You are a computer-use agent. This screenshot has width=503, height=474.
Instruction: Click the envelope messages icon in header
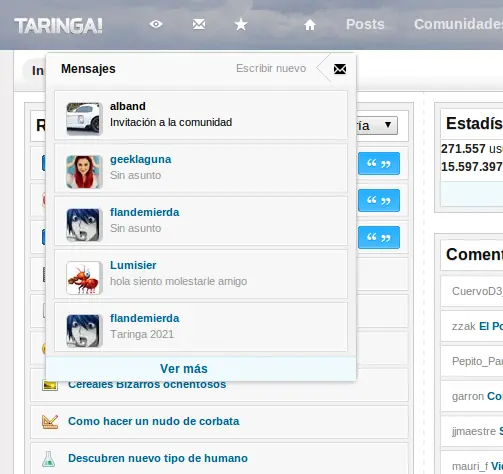coord(199,24)
